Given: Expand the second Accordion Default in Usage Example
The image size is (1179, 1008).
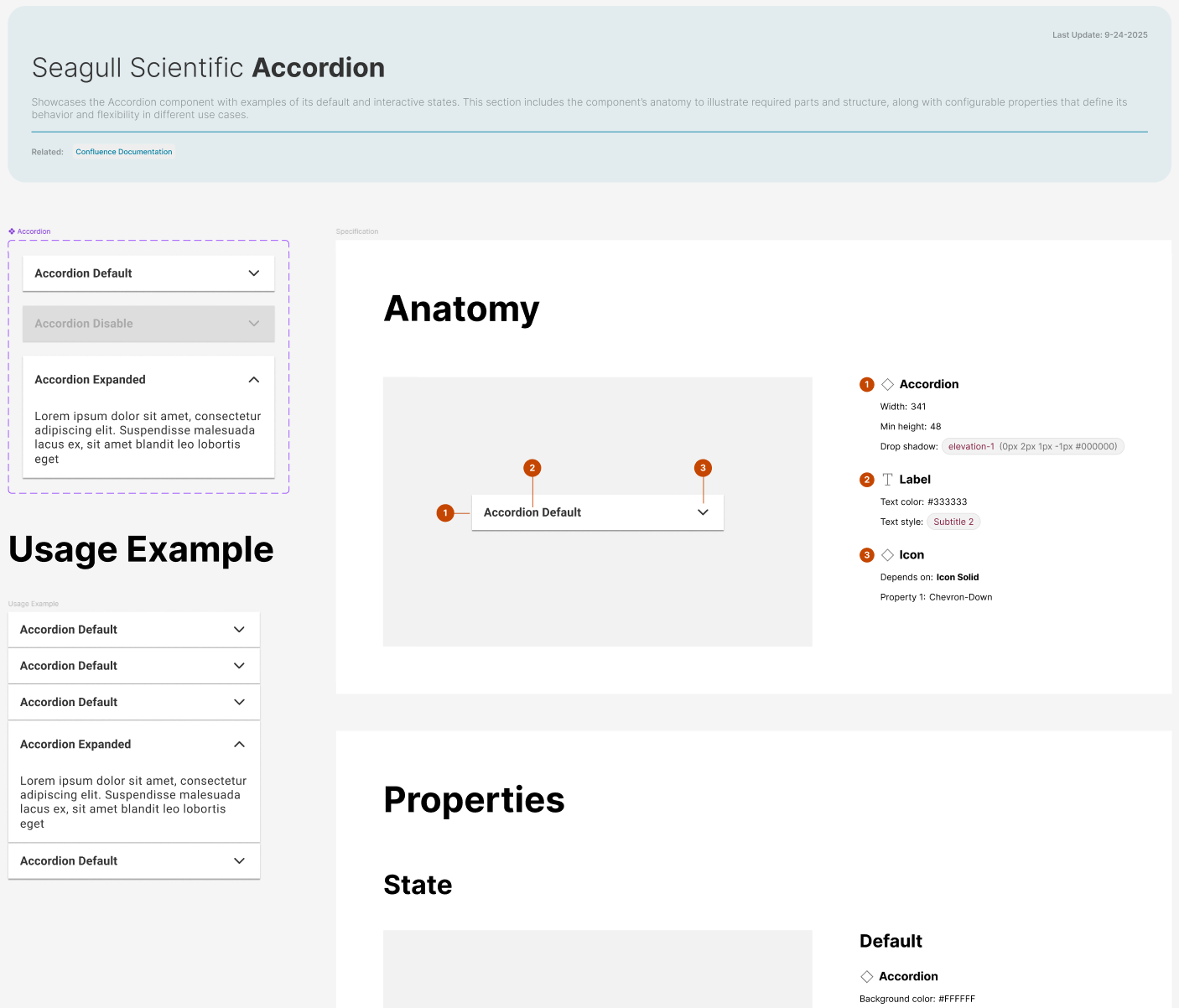Looking at the screenshot, I should [239, 666].
